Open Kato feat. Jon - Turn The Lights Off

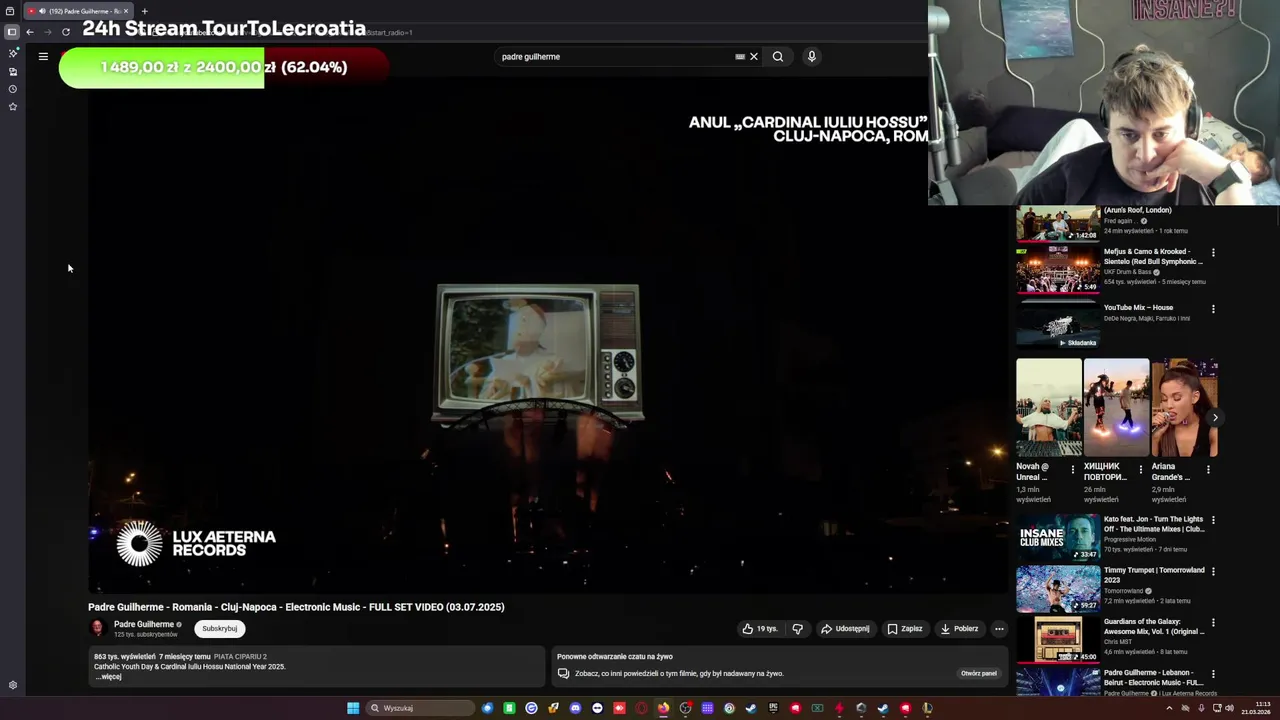[x=1058, y=537]
